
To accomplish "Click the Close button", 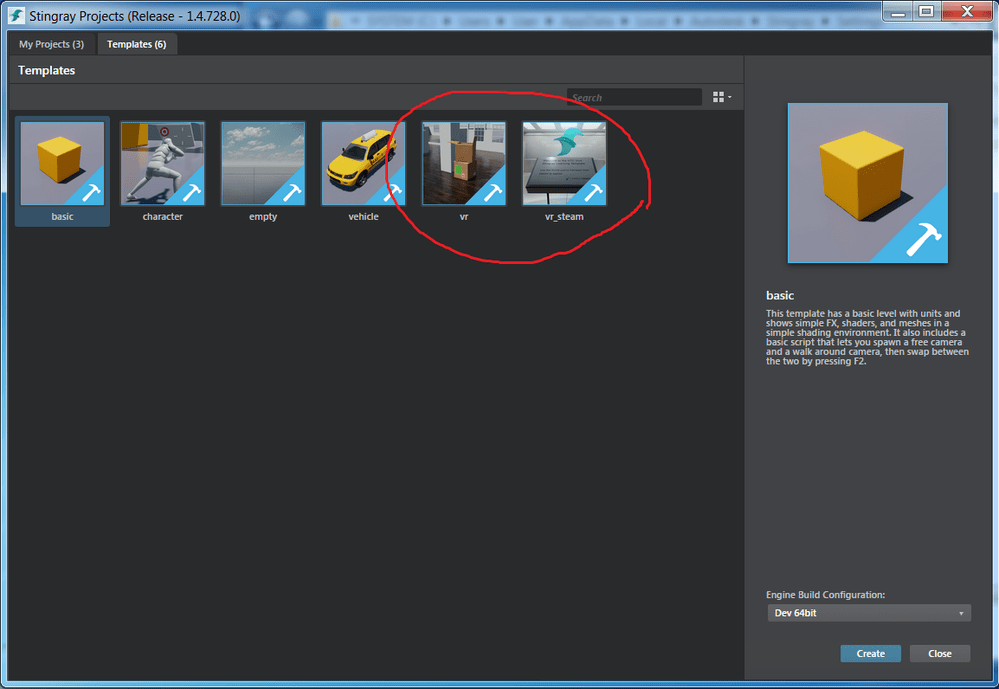I will pos(940,653).
